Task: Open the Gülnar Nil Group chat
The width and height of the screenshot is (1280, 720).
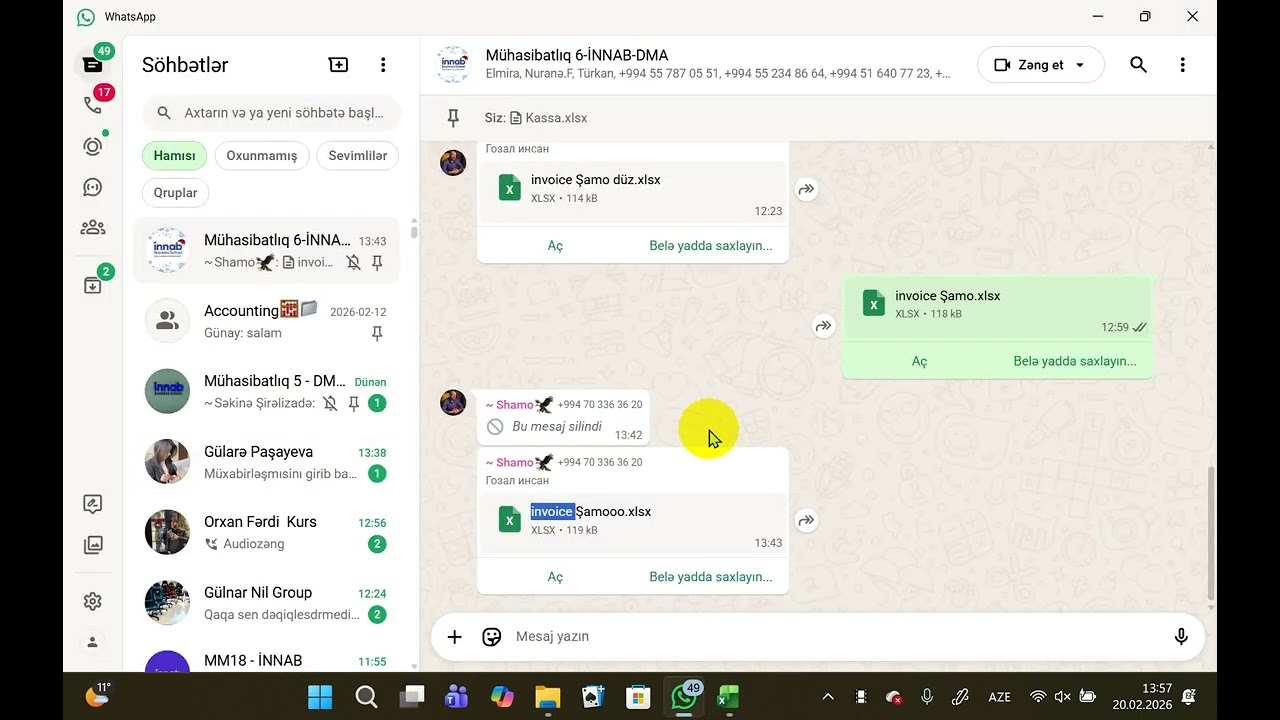Action: 266,602
